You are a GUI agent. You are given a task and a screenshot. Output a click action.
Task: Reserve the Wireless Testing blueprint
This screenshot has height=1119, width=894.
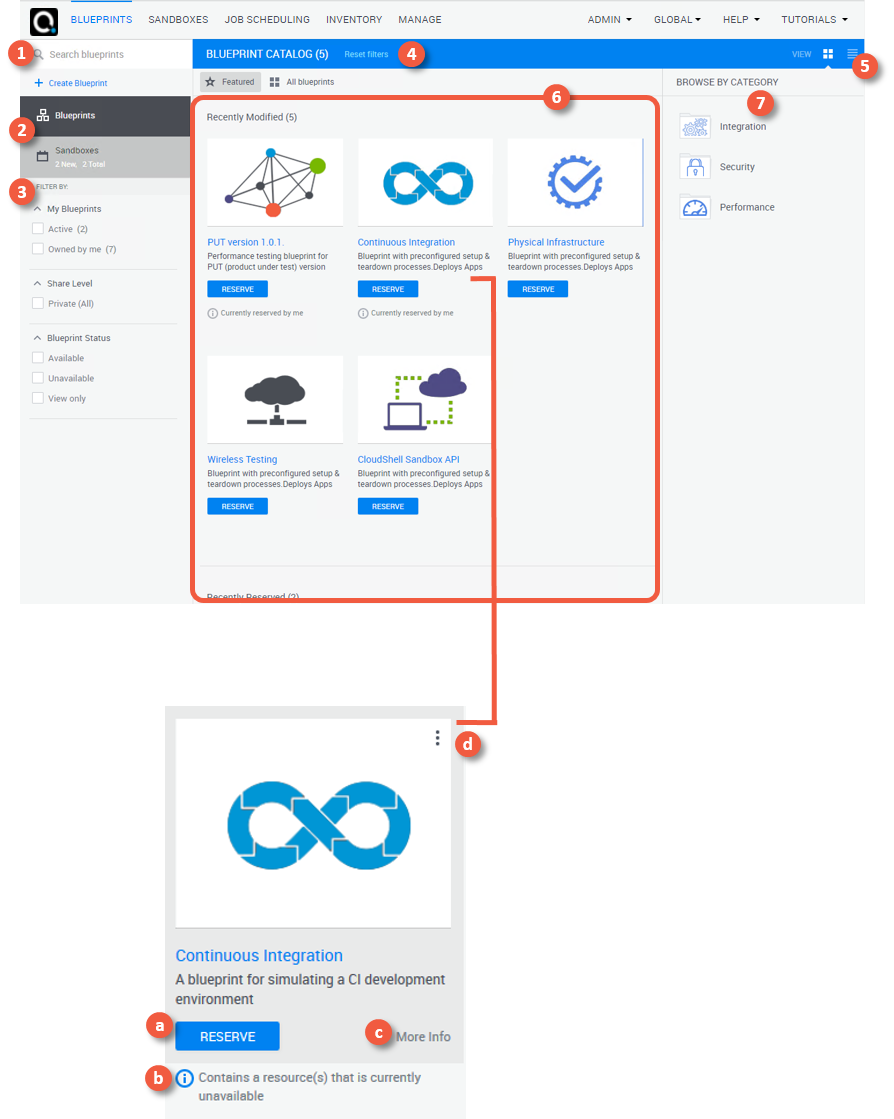click(237, 507)
